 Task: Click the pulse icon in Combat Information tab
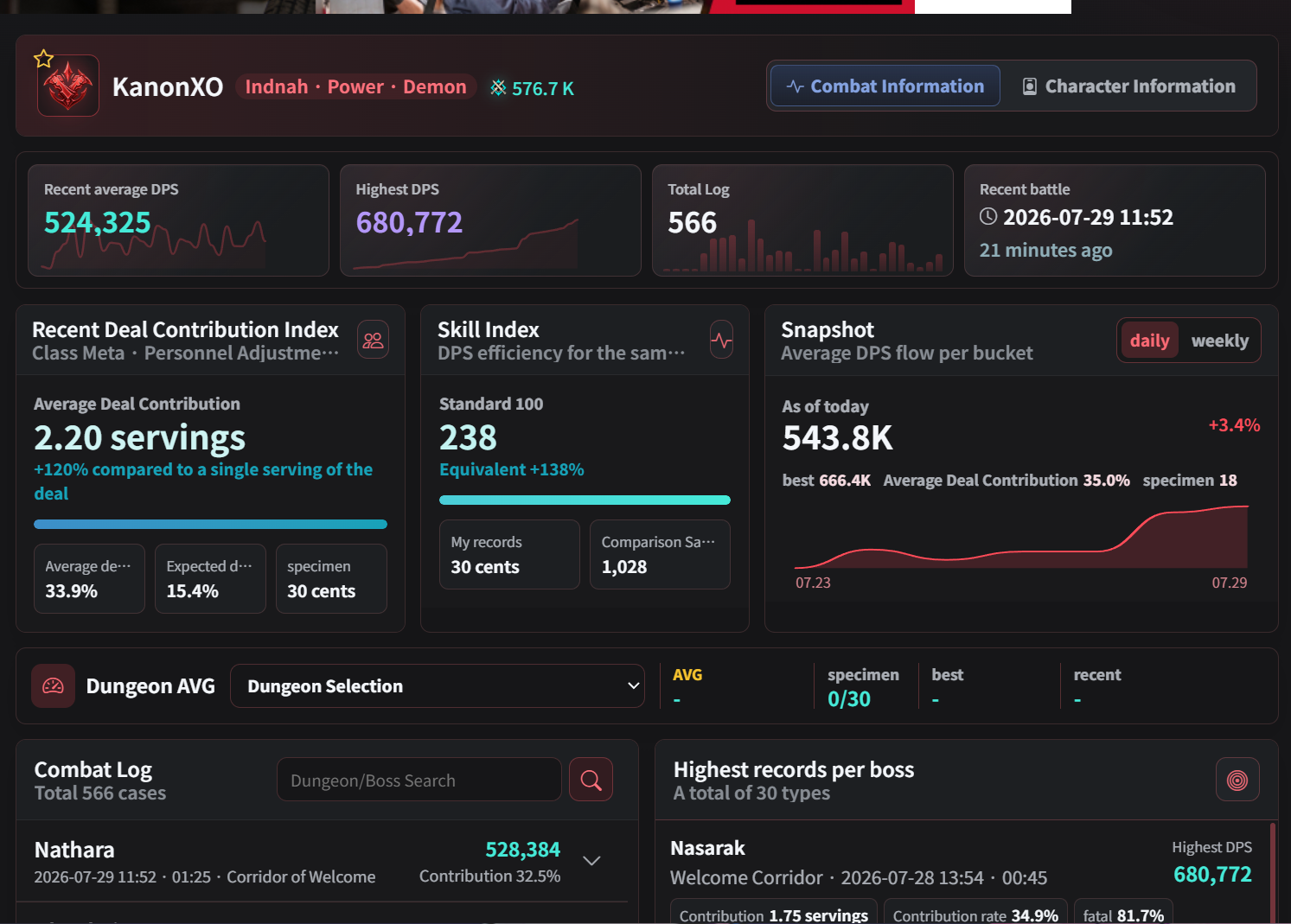[x=796, y=86]
